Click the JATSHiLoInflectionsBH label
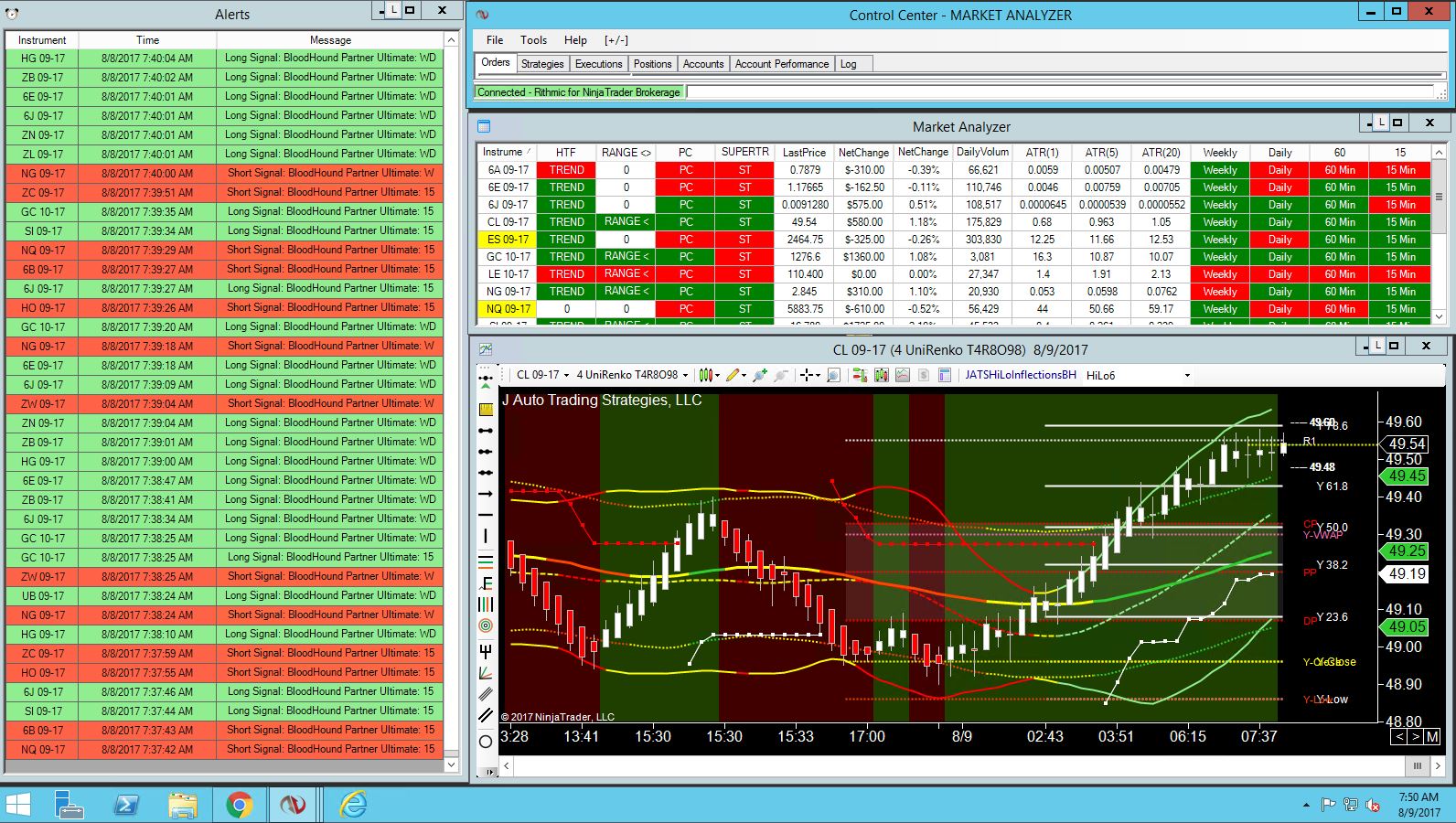 click(1021, 375)
